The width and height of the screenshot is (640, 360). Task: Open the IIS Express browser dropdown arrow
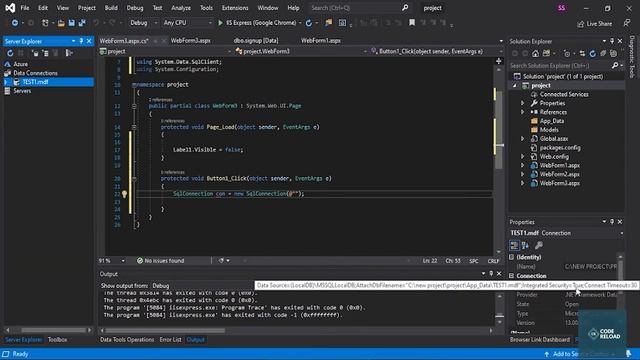tap(300, 23)
